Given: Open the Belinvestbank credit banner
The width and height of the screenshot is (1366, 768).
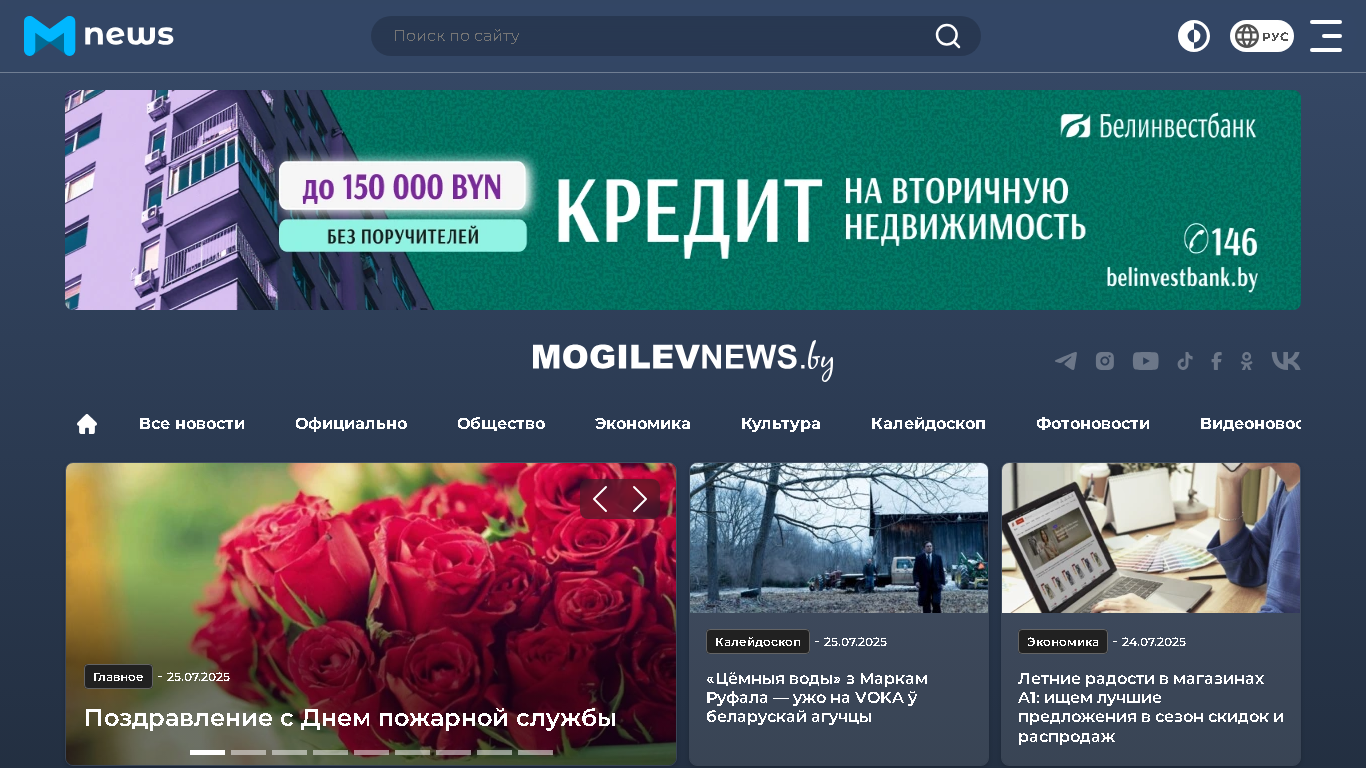Looking at the screenshot, I should [x=683, y=200].
